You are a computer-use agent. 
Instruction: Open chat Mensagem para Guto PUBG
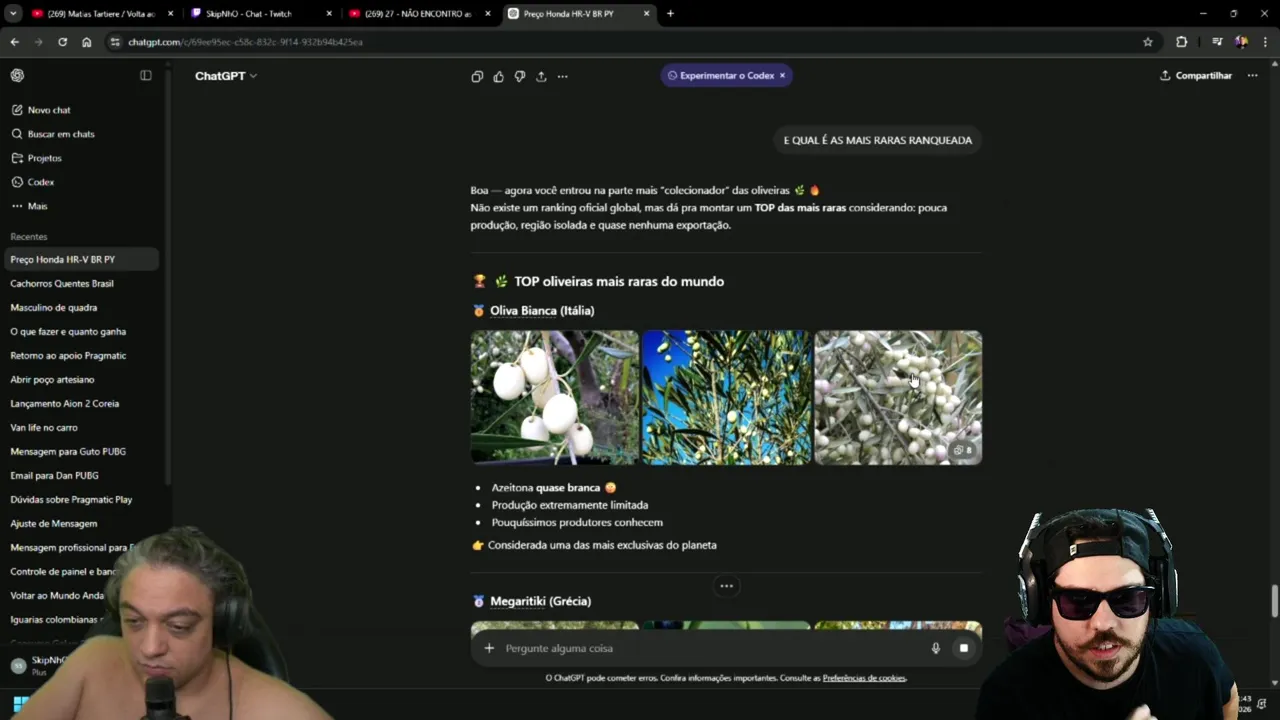[68, 451]
